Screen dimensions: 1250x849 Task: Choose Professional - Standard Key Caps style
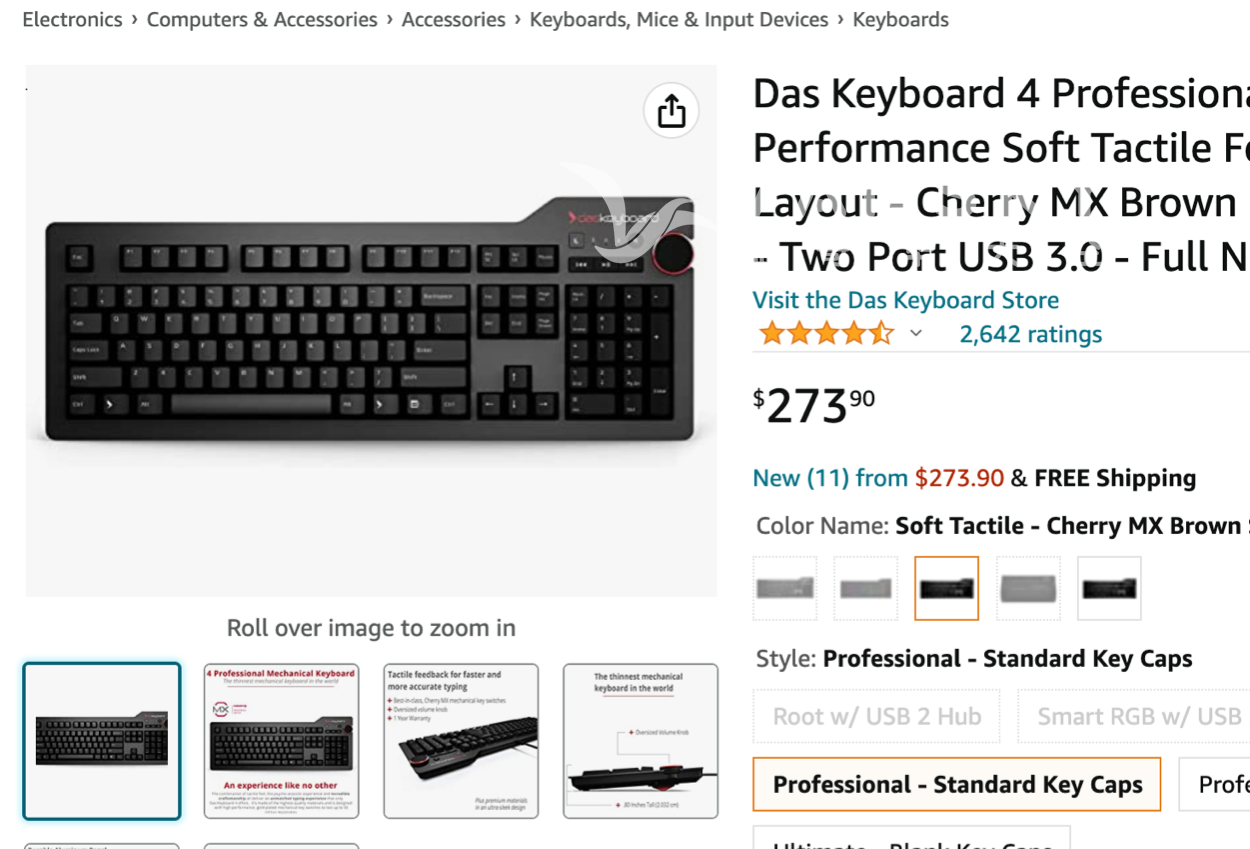click(x=957, y=784)
